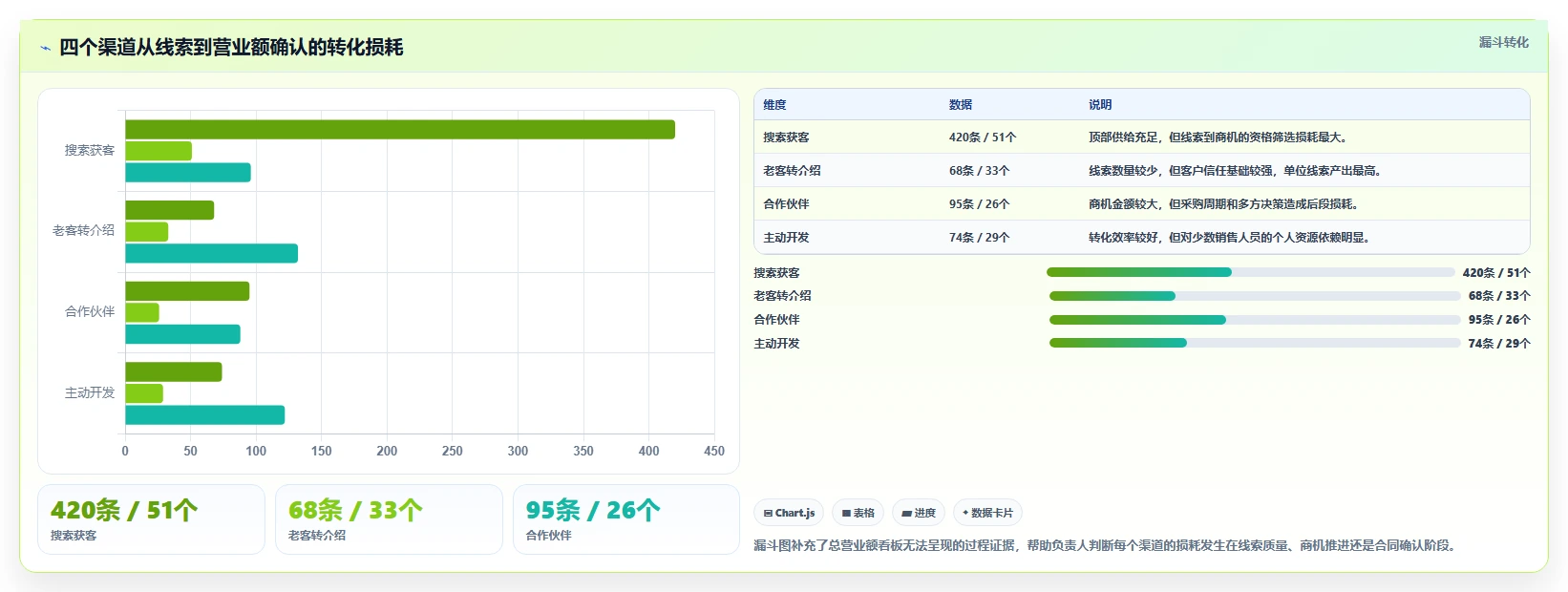The image size is (1568, 592).
Task: Select the 表格 chip
Action: (x=858, y=513)
